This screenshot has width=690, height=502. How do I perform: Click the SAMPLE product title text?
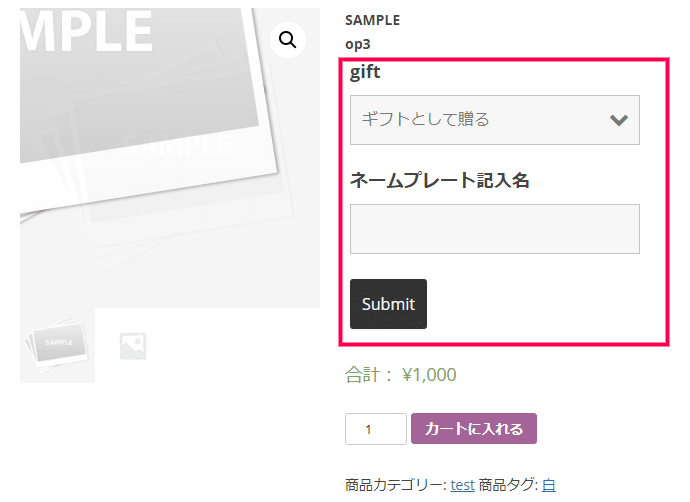[x=372, y=20]
